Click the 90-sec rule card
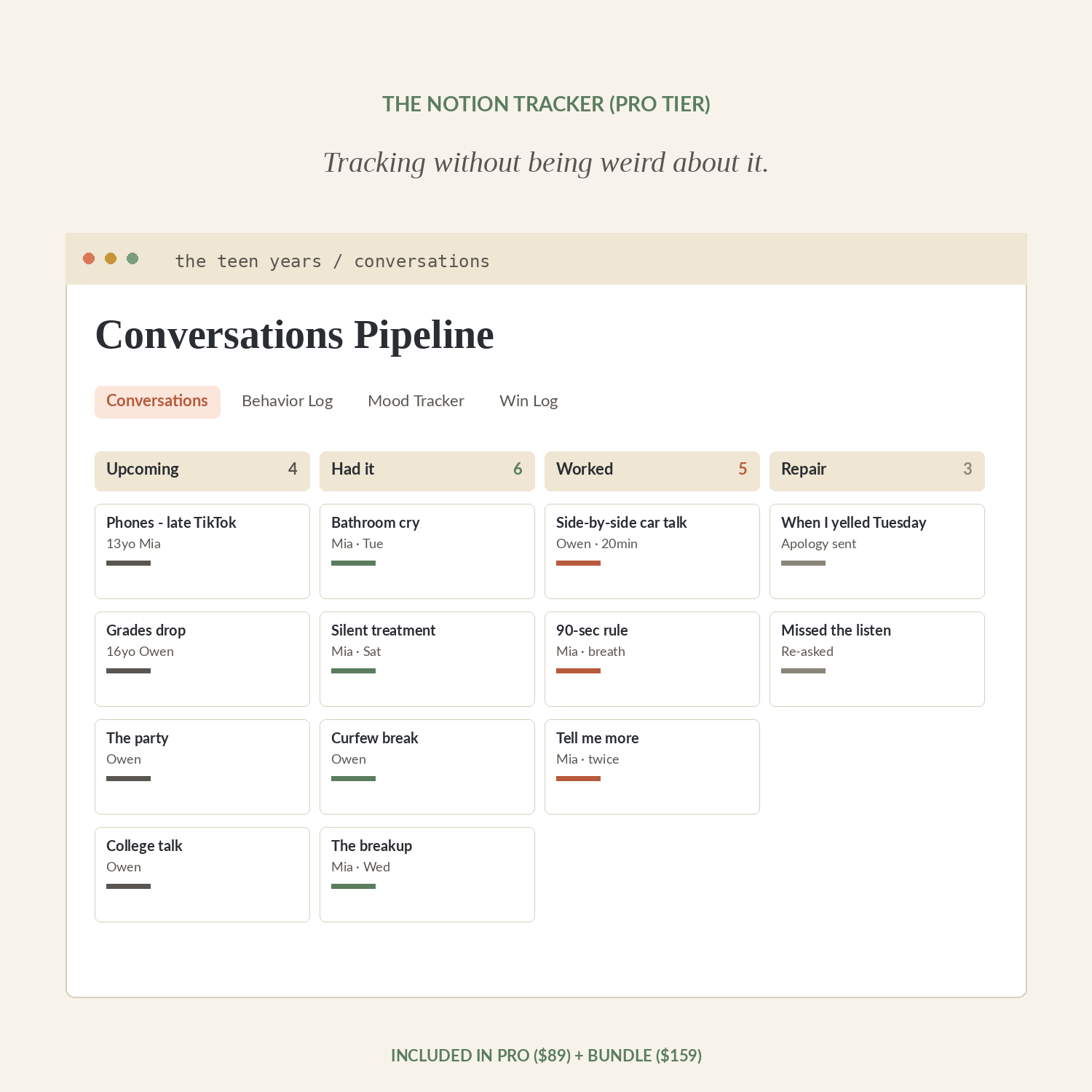The height and width of the screenshot is (1092, 1092). [x=652, y=659]
